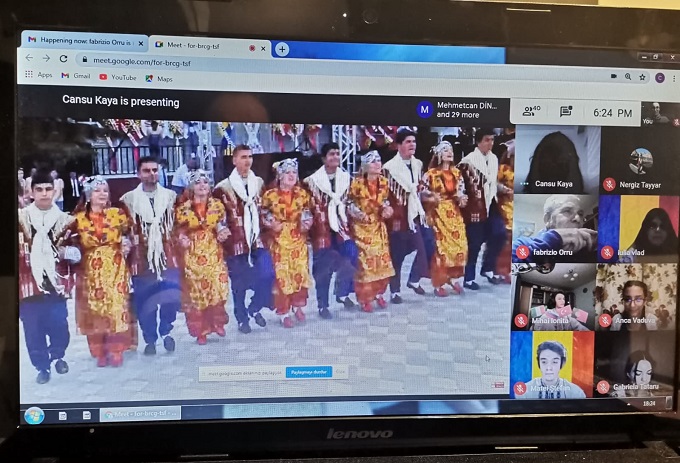
Task: Click the Chrome profile avatar
Action: tap(659, 77)
